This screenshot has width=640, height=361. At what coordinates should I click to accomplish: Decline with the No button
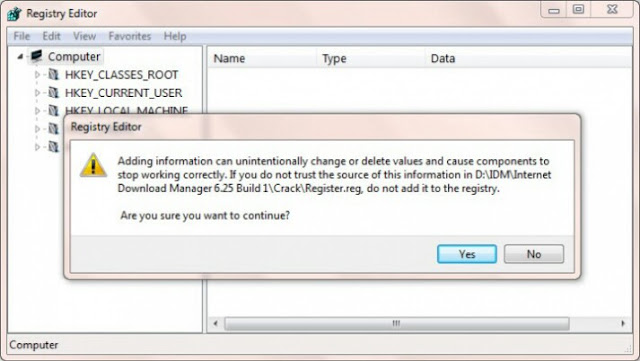pos(534,254)
